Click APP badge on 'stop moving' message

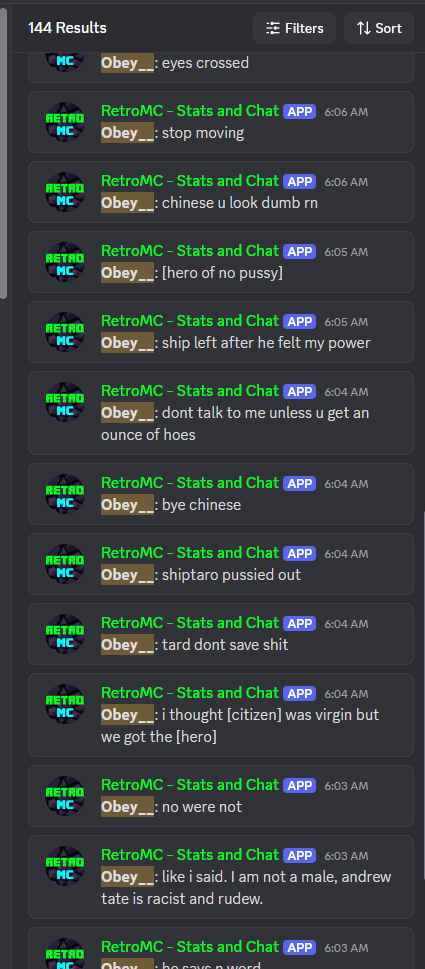point(300,112)
